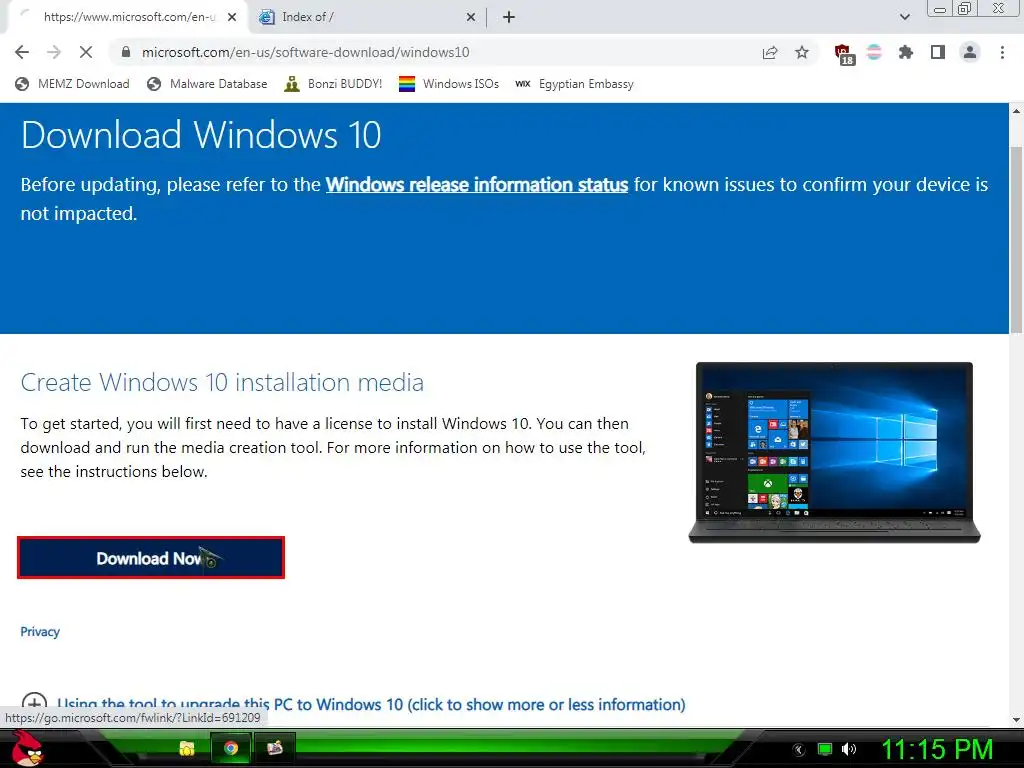Click the green monitor tray icon
Viewport: 1024px width, 768px height.
tap(825, 749)
